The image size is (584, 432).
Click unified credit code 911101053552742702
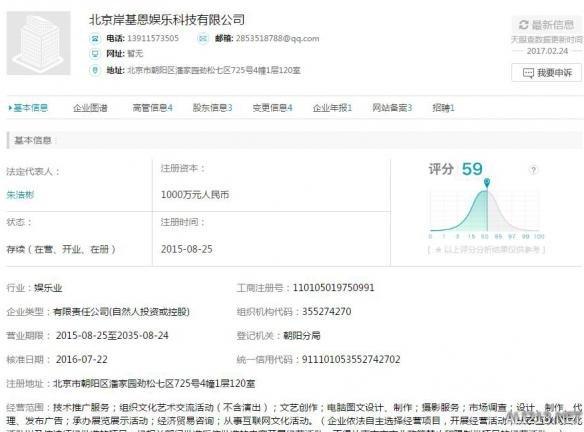[x=351, y=359]
